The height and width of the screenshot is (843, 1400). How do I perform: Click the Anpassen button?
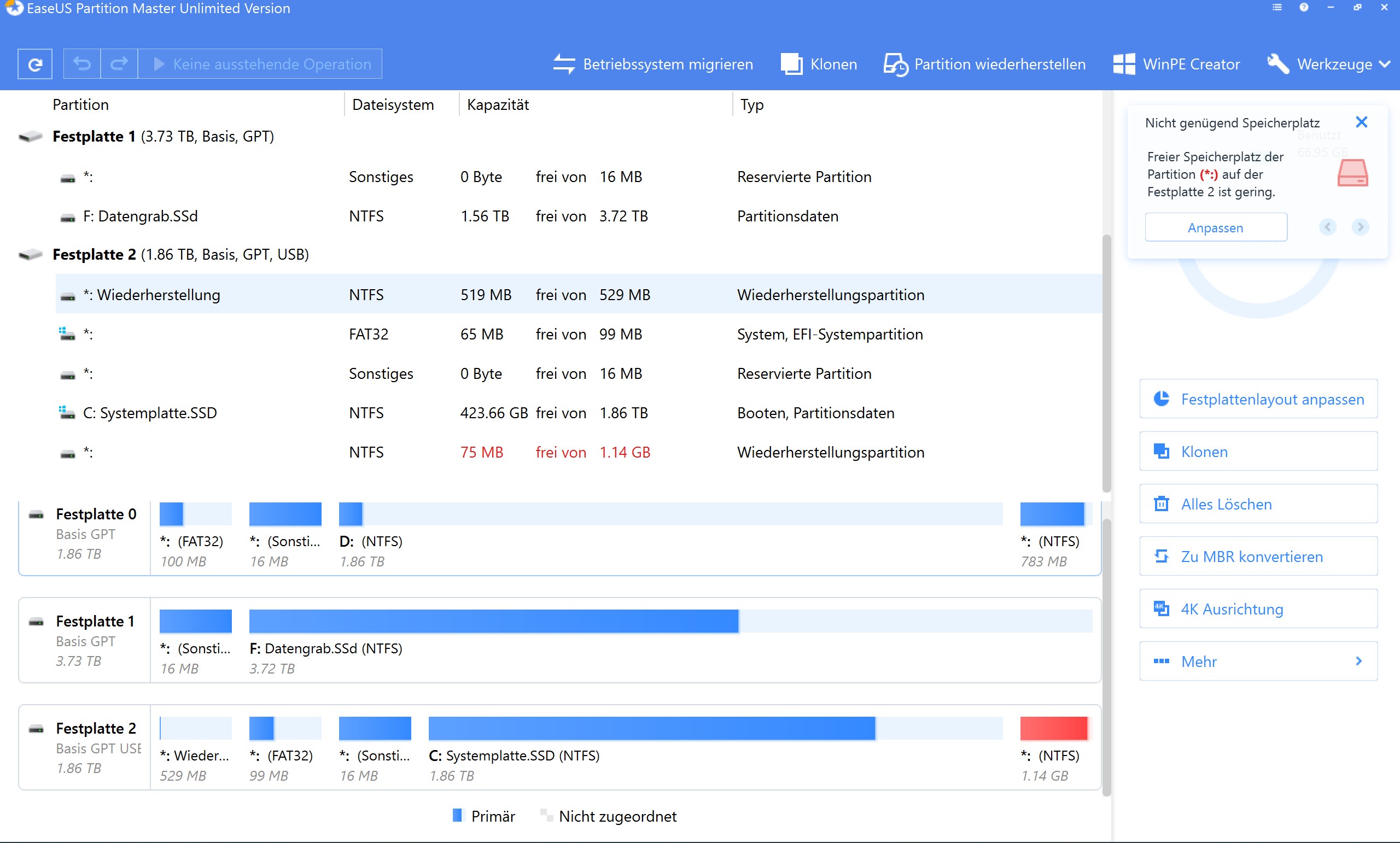(x=1215, y=227)
